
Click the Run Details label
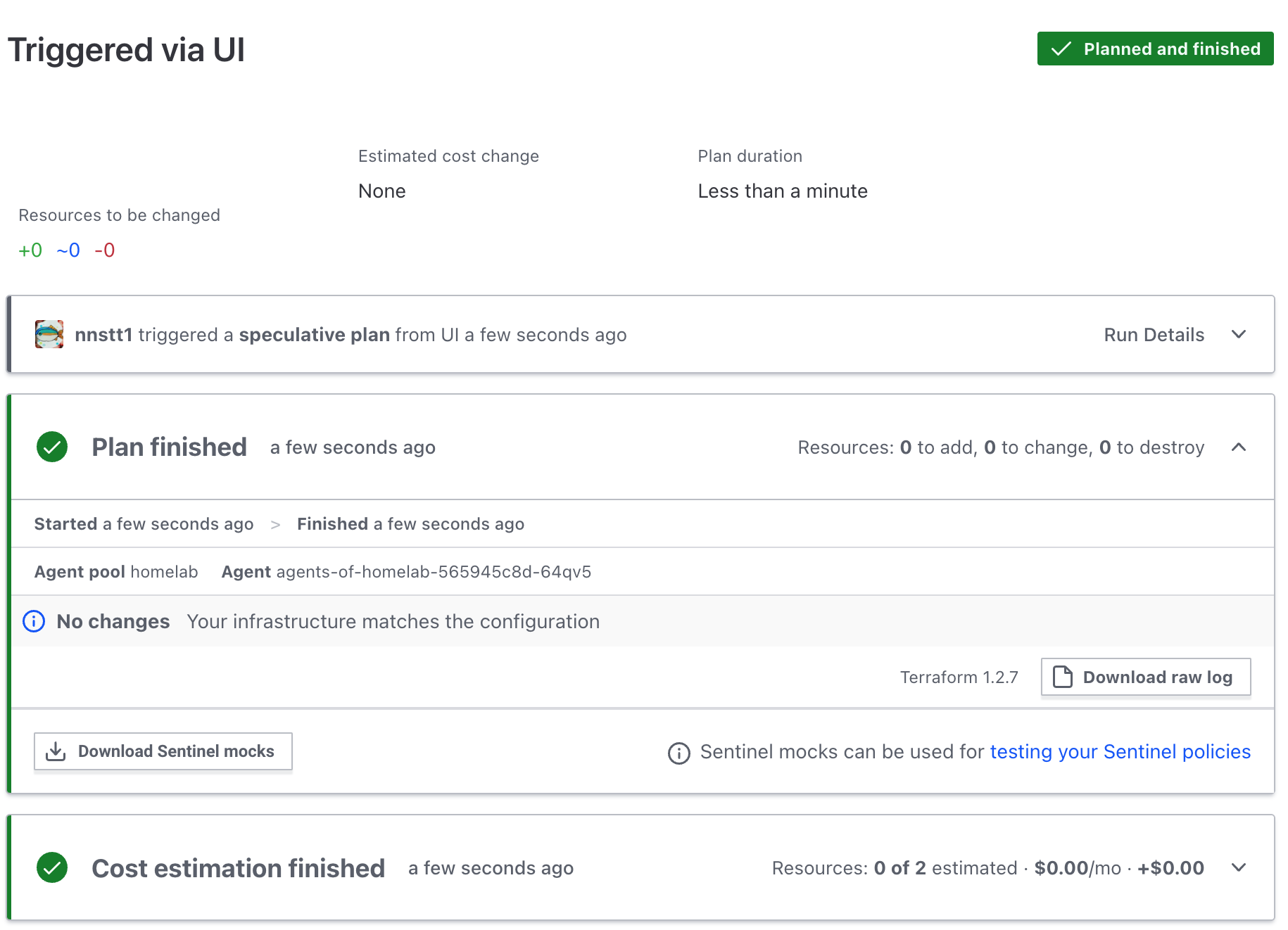tap(1154, 335)
